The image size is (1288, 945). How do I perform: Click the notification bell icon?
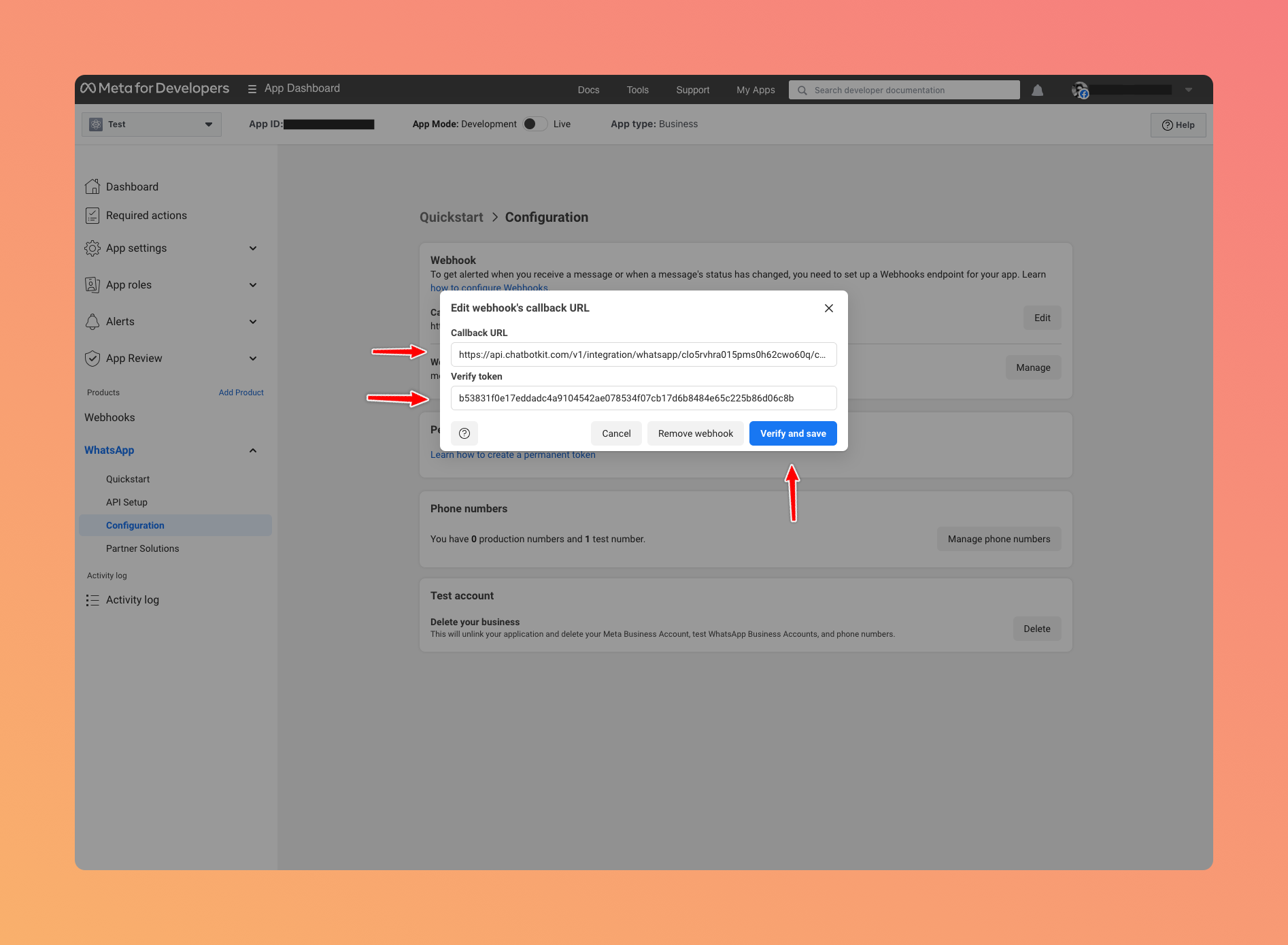(1037, 90)
